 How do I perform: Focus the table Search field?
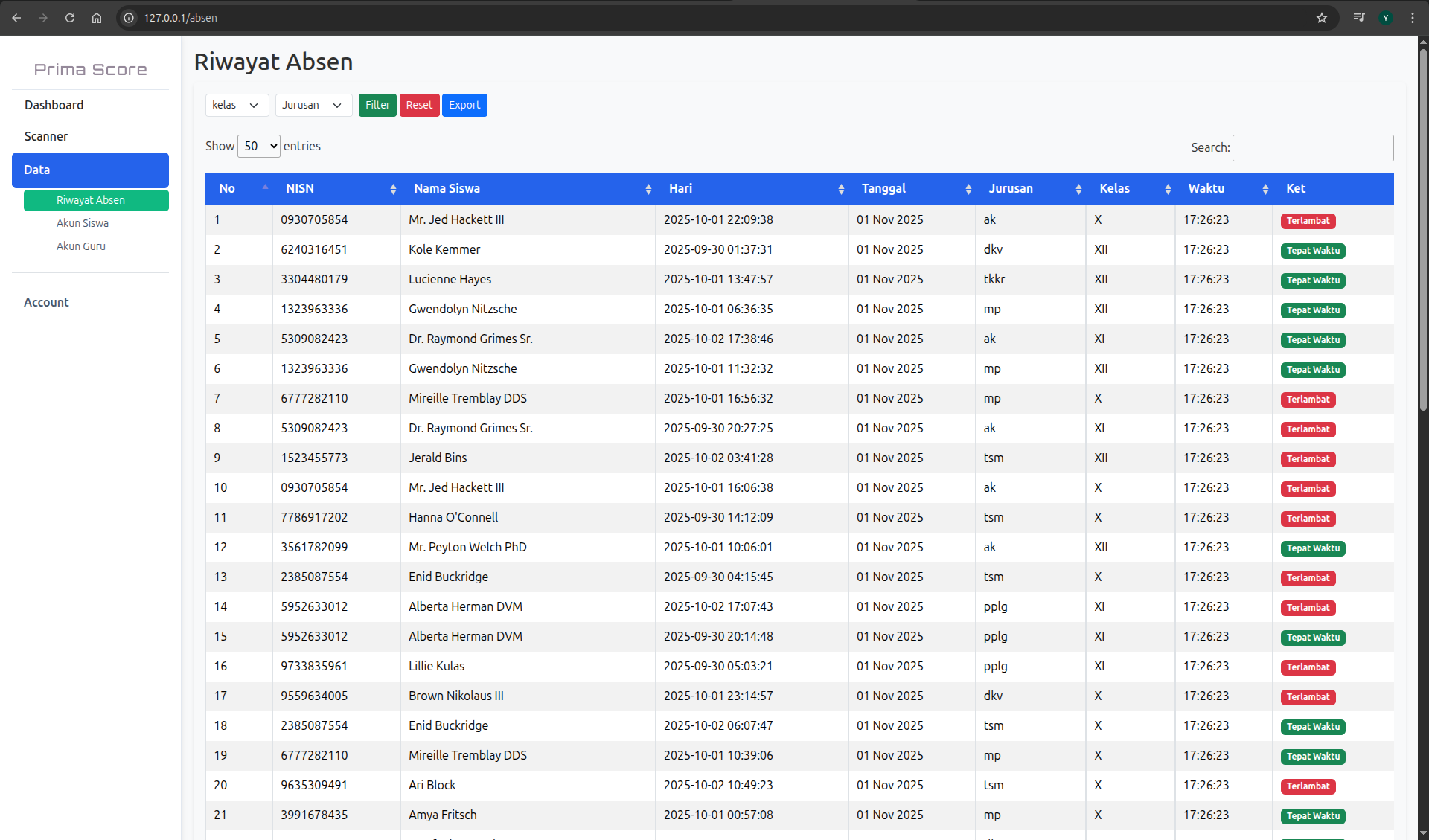[1313, 148]
